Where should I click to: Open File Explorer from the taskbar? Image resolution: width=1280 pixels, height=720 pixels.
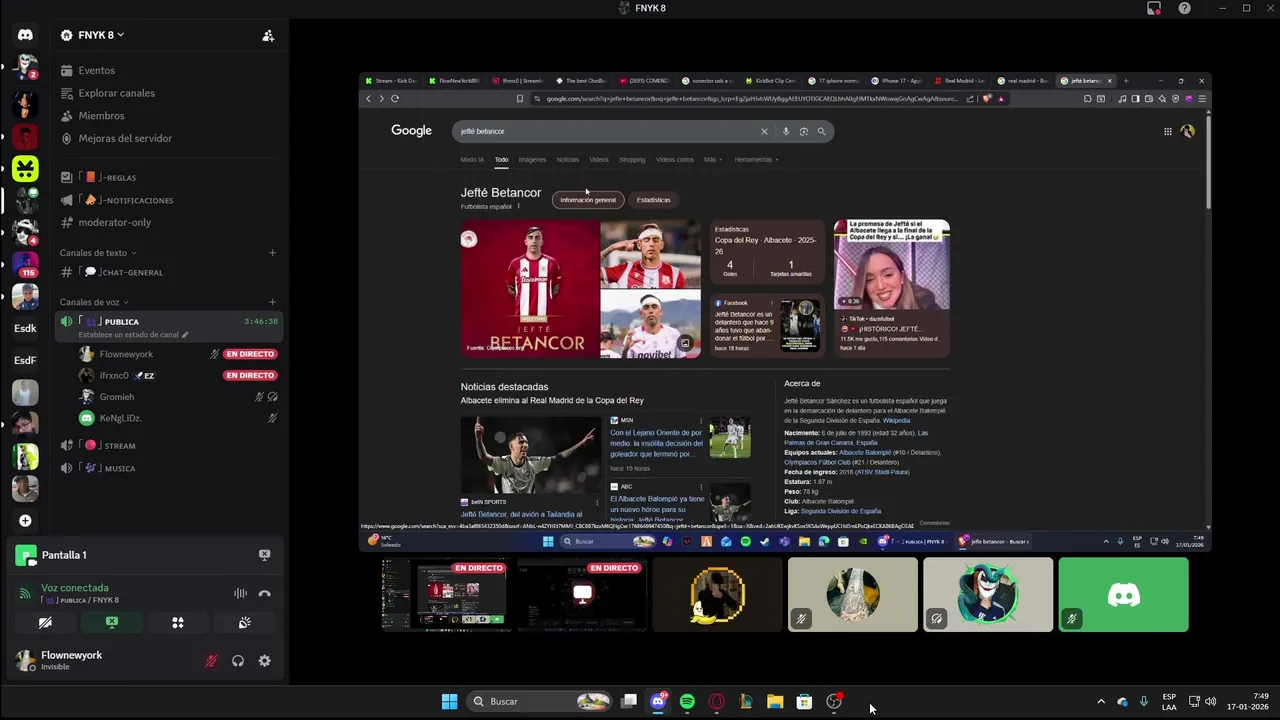click(775, 702)
